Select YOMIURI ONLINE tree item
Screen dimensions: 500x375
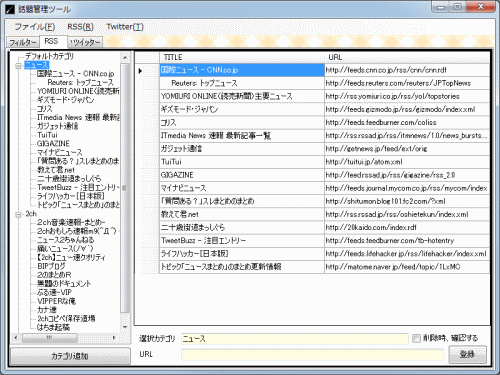pyautogui.click(x=78, y=91)
